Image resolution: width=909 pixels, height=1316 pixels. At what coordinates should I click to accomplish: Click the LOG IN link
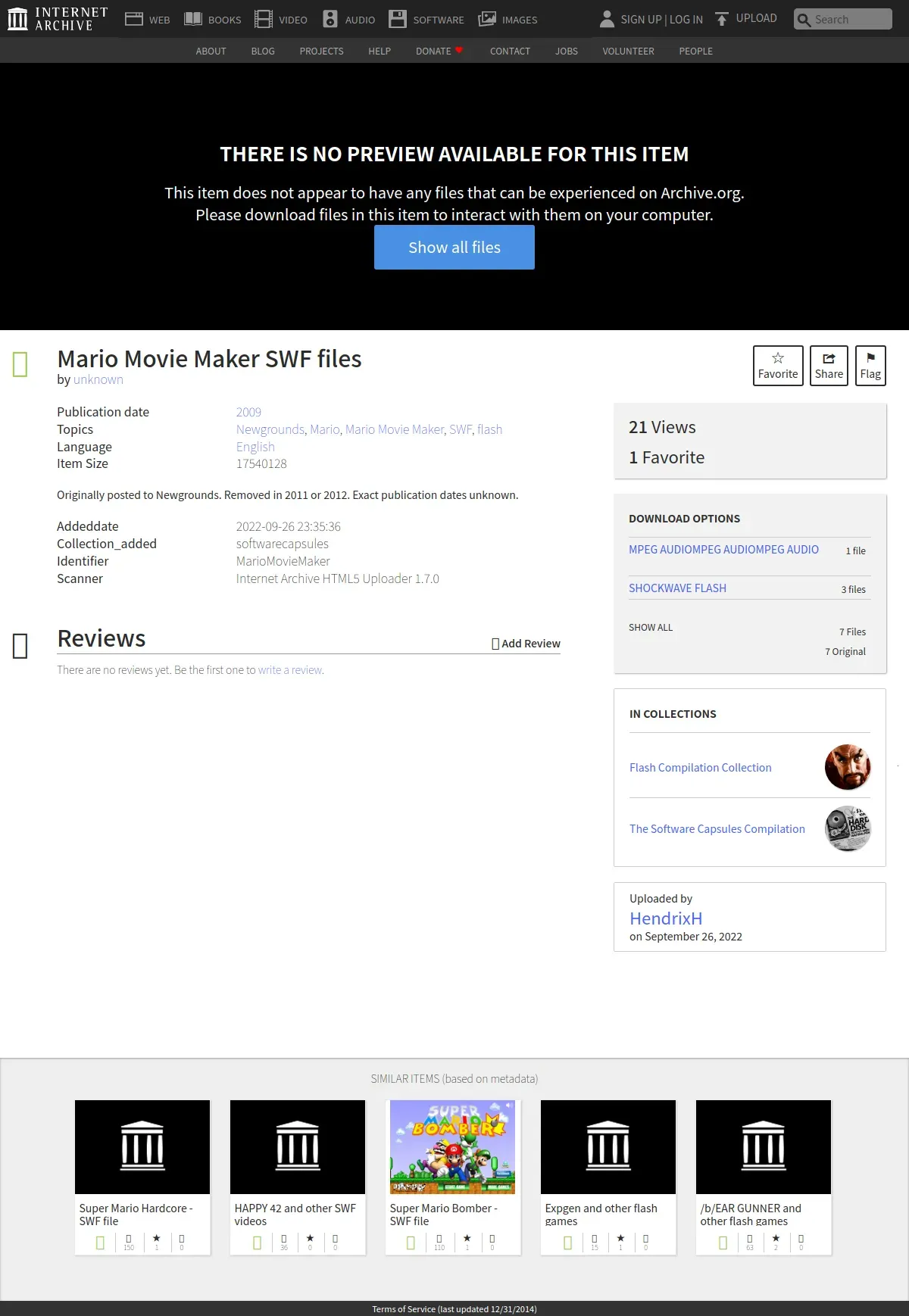(x=686, y=20)
